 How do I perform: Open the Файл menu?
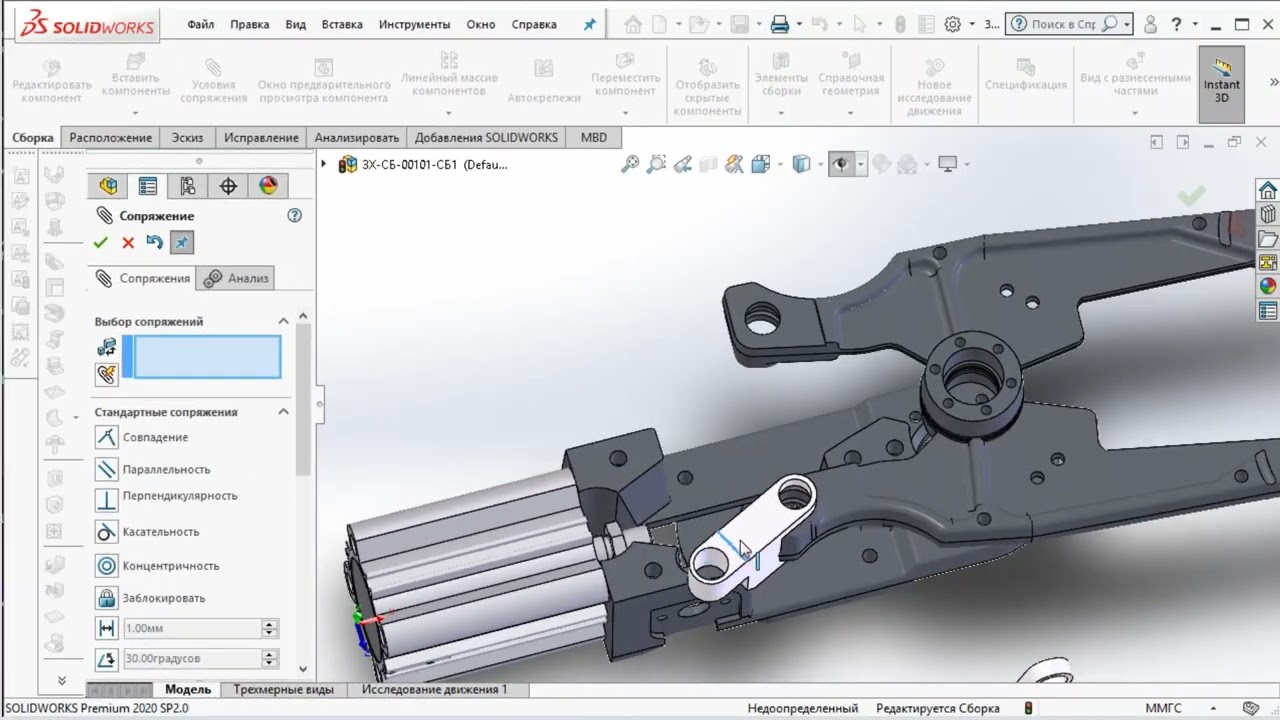[200, 24]
